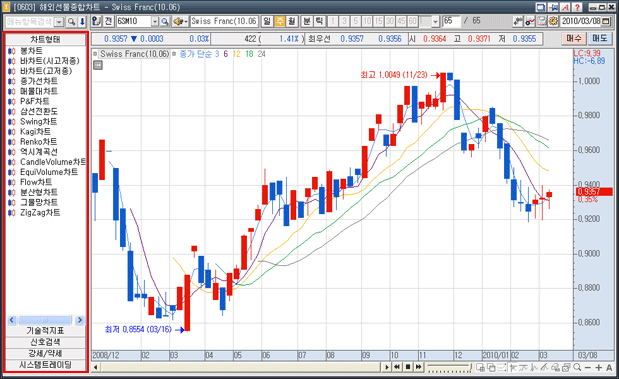Image resolution: width=619 pixels, height=379 pixels.
Task: Select CandleVolume차트 chart type
Action: click(53, 162)
